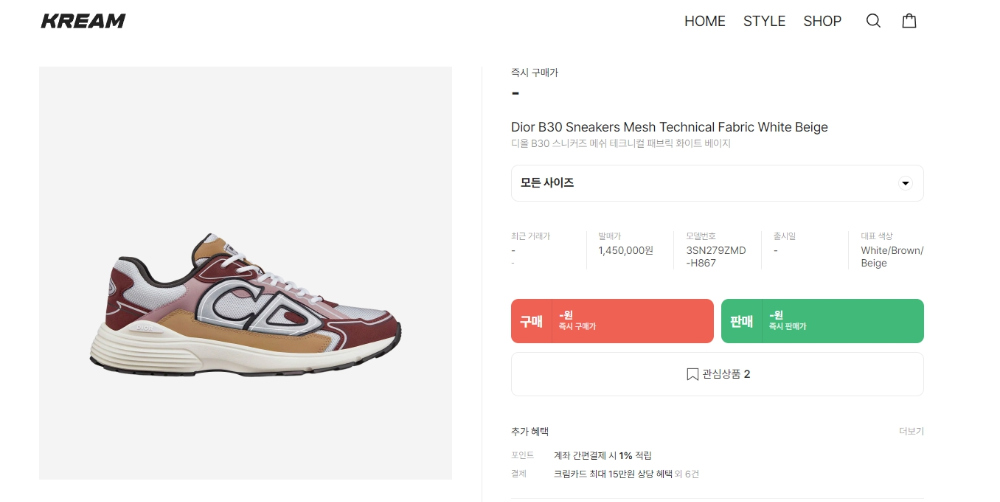The width and height of the screenshot is (1000, 502).
Task: Open the 외 6건 payment benefits link
Action: coord(685,474)
